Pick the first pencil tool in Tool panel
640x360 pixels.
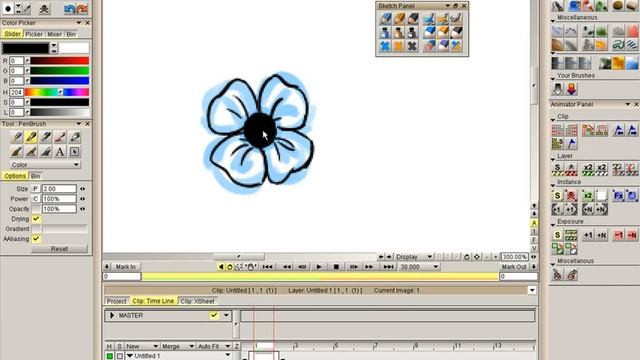17,138
